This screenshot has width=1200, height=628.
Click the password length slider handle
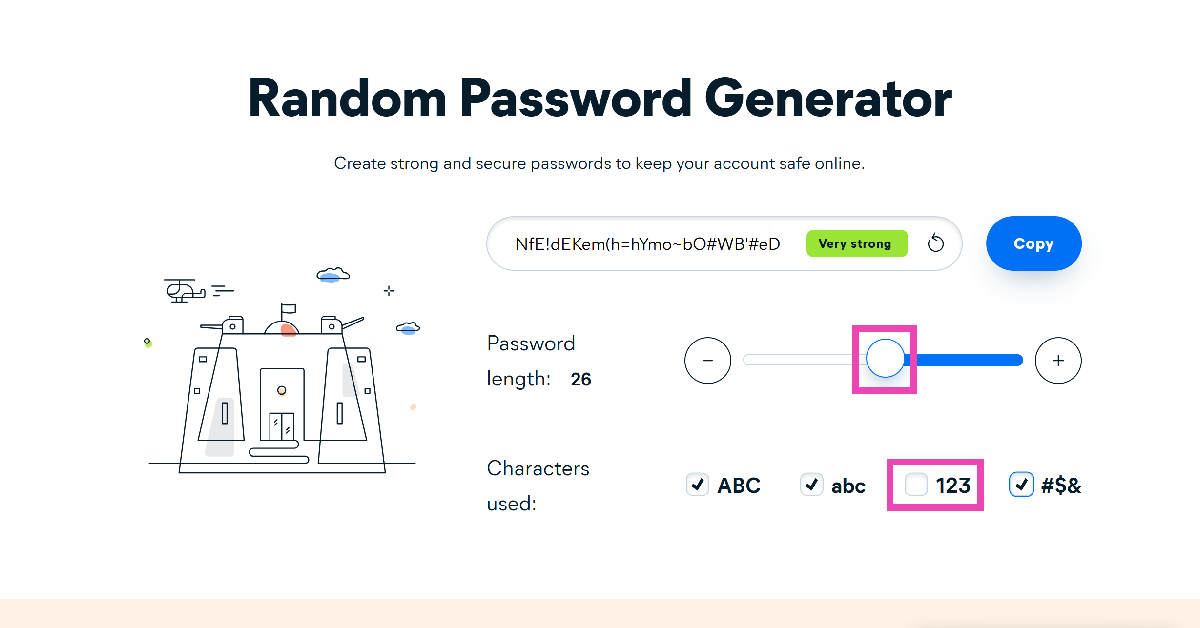[x=885, y=359]
